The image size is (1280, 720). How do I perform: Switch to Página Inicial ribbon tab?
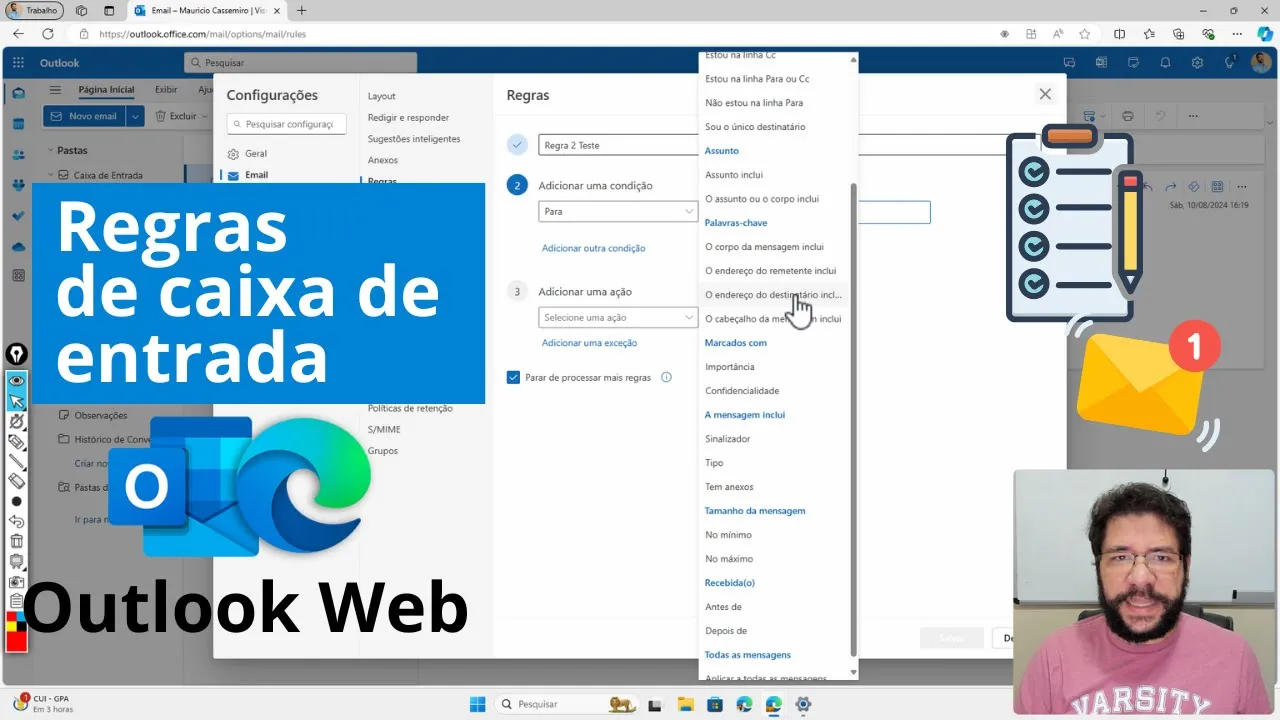click(x=106, y=90)
